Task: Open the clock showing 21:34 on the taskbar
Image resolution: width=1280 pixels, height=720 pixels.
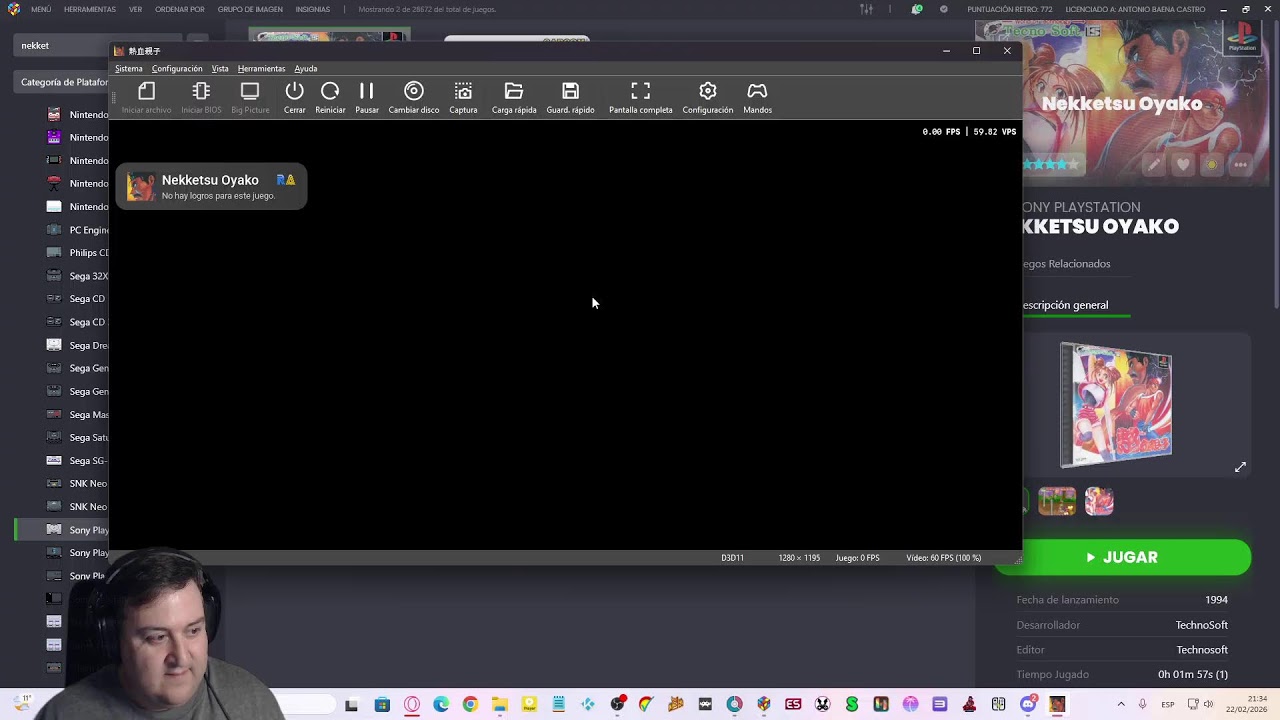Action: 1247,704
